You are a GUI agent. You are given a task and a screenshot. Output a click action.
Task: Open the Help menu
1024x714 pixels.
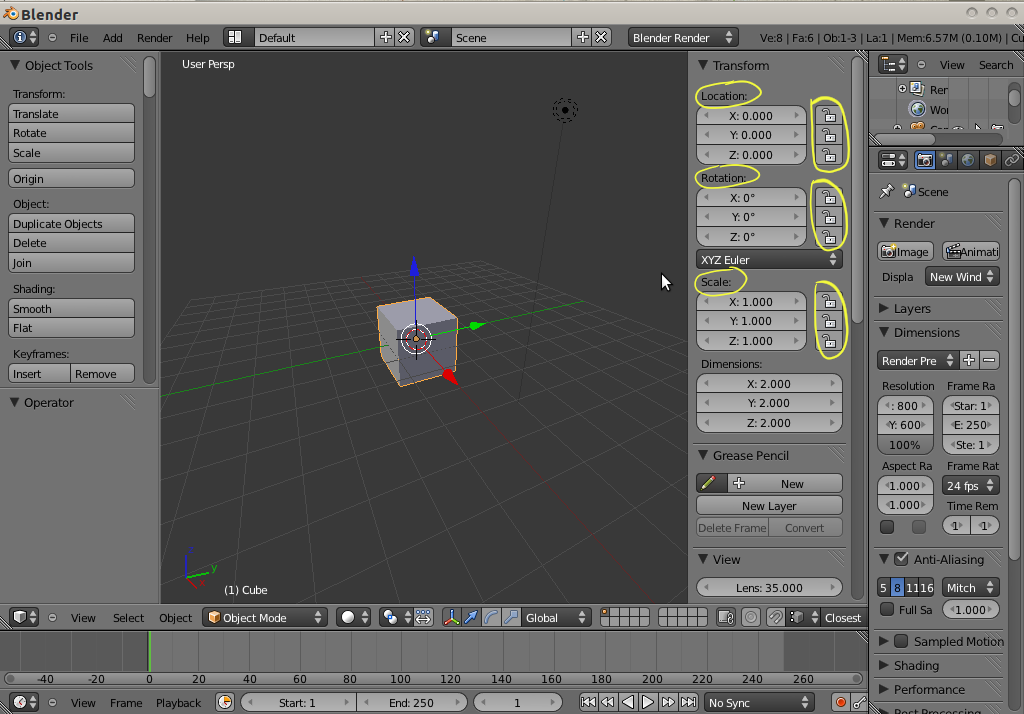(197, 38)
